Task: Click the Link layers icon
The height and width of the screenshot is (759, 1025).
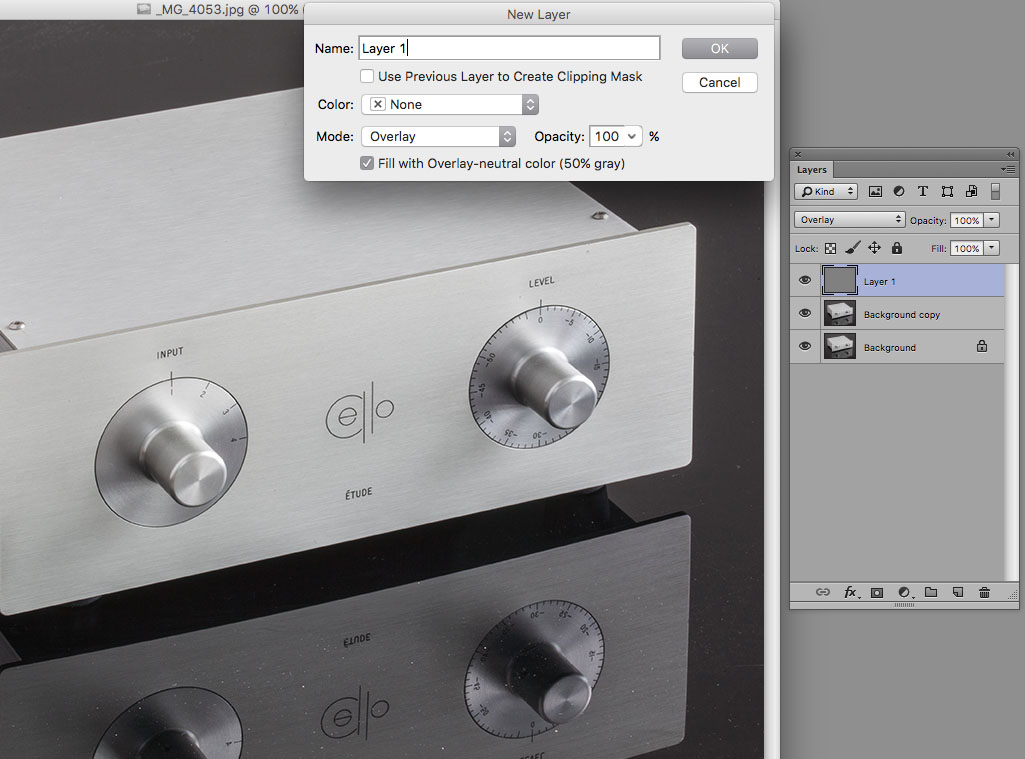Action: (x=822, y=592)
